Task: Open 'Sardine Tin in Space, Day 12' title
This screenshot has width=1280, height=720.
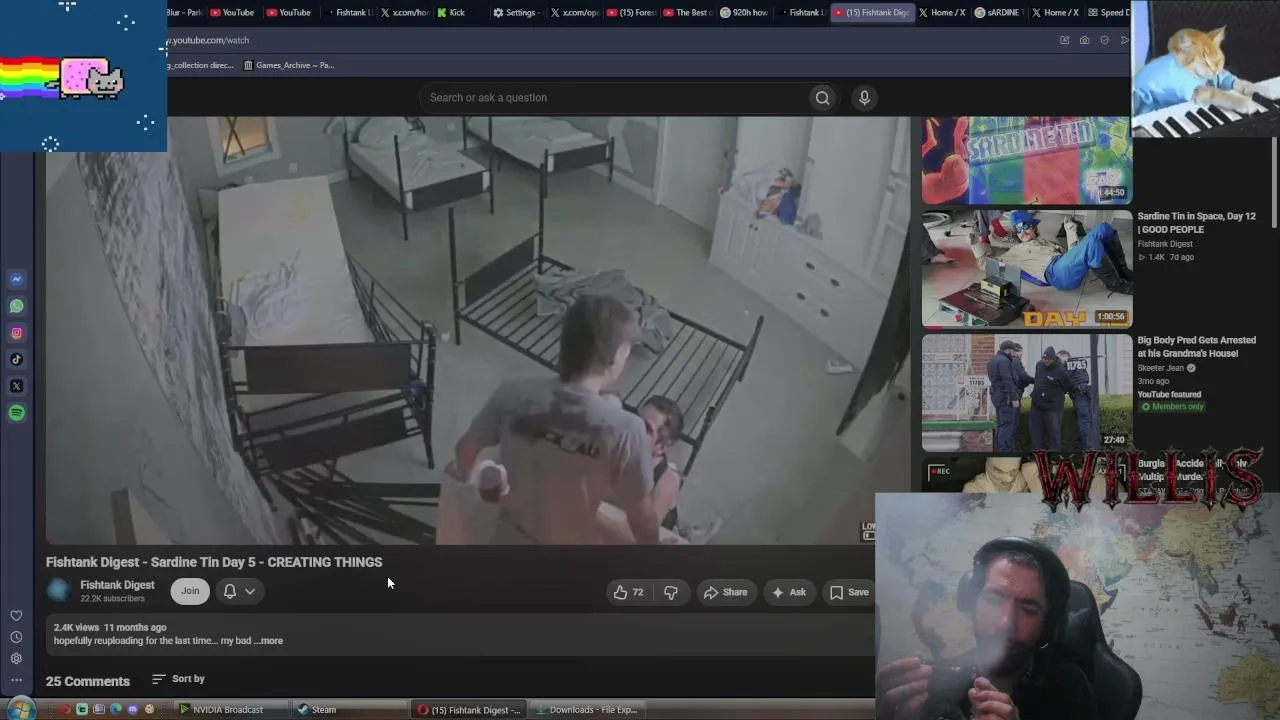Action: [x=1196, y=223]
